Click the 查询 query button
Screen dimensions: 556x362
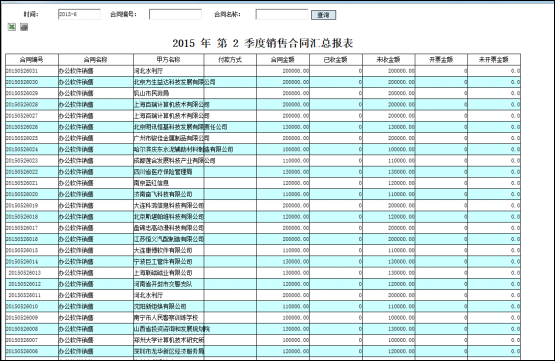[323, 15]
